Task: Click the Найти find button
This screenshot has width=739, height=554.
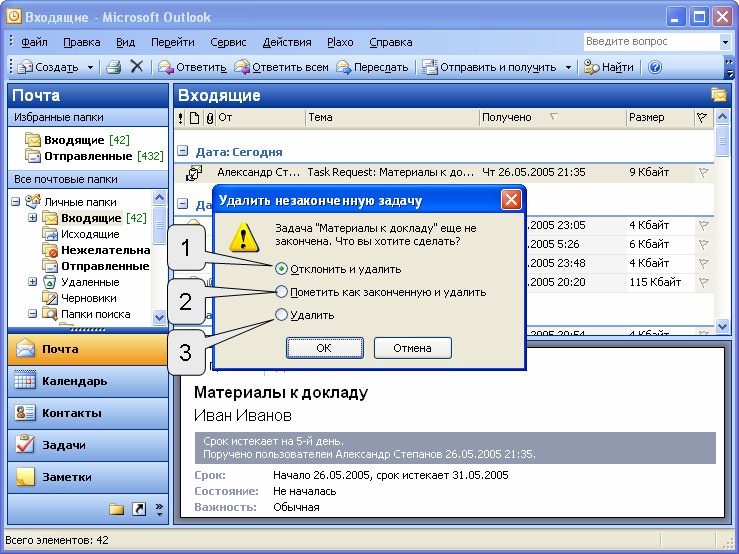Action: coord(608,67)
